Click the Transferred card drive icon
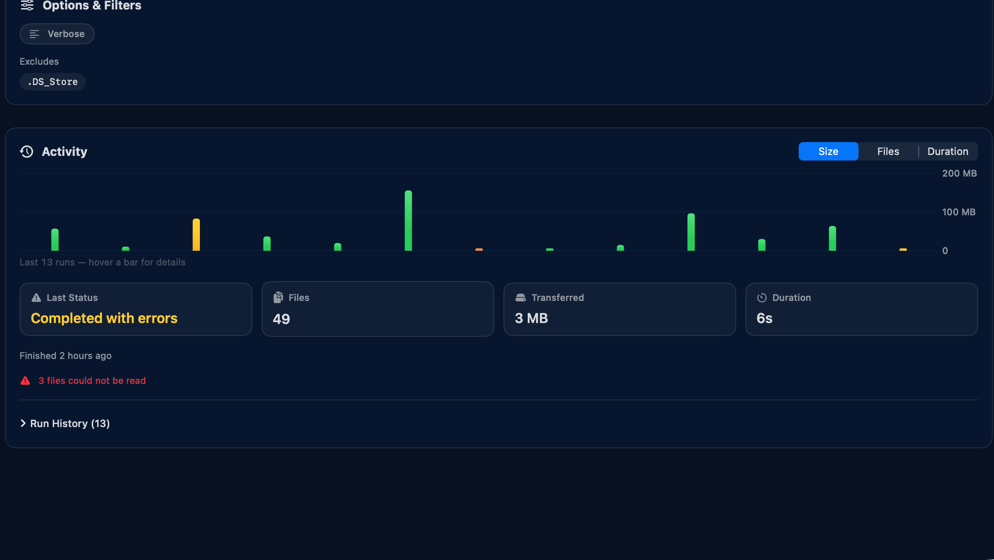The height and width of the screenshot is (560, 994). click(x=520, y=297)
